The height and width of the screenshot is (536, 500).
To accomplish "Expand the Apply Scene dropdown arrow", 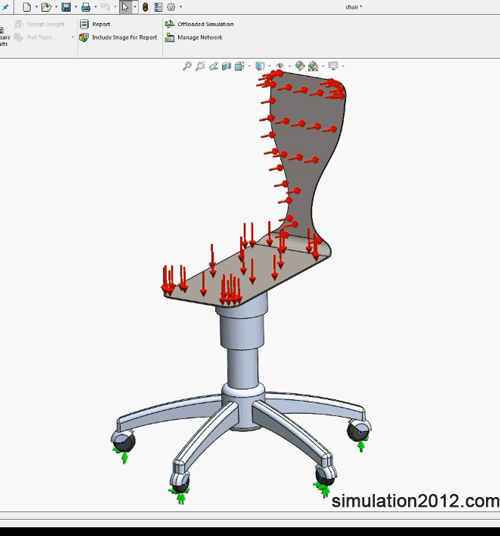I will point(323,66).
